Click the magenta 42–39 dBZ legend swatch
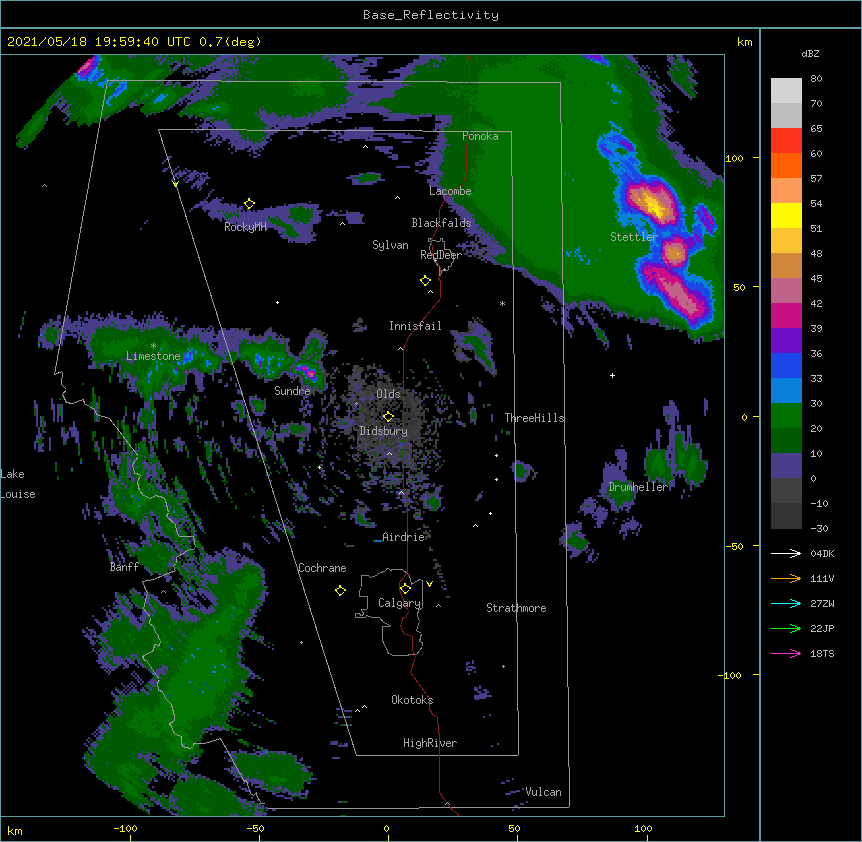Viewport: 862px width, 842px height. coord(786,315)
